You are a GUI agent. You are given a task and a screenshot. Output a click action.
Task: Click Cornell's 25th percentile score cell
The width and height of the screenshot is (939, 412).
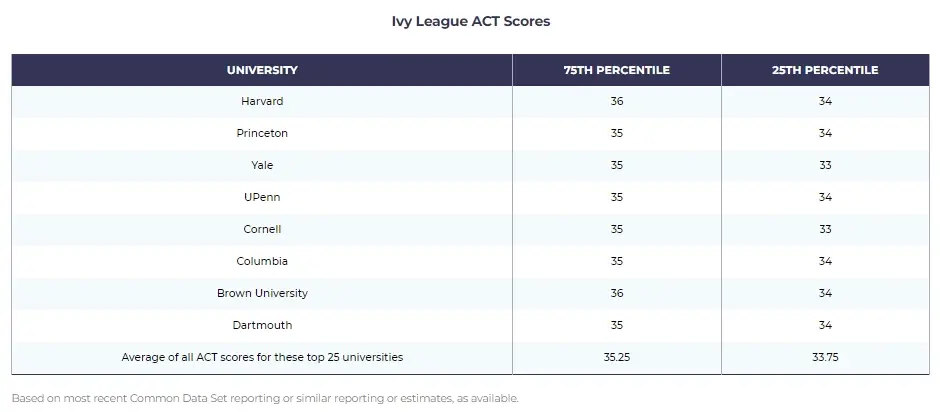pyautogui.click(x=824, y=230)
